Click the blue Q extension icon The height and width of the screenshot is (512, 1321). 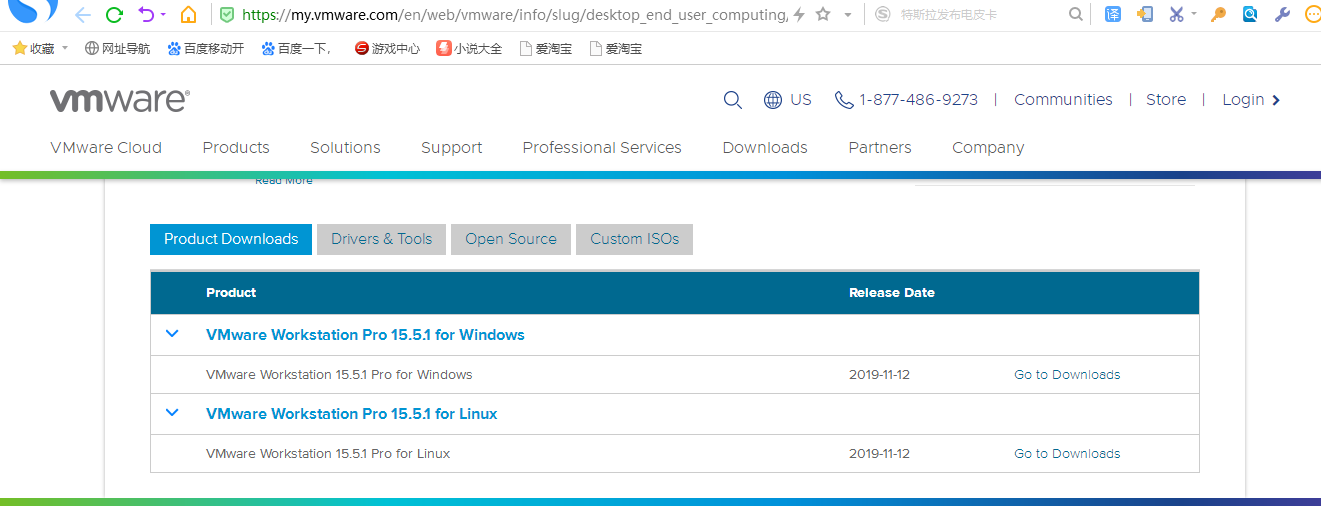coord(1250,15)
